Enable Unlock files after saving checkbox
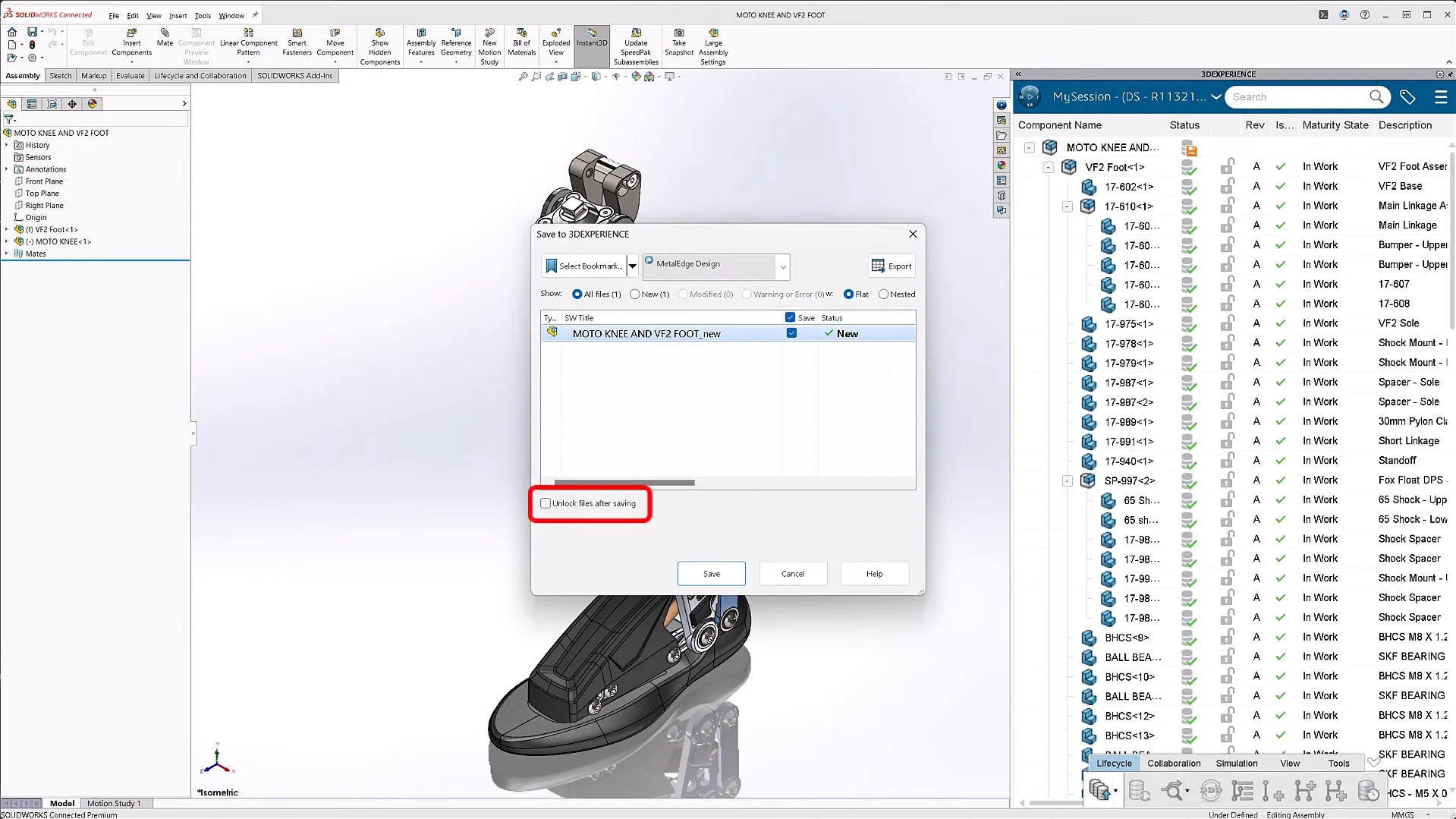Viewport: 1456px width, 819px height. 546,503
